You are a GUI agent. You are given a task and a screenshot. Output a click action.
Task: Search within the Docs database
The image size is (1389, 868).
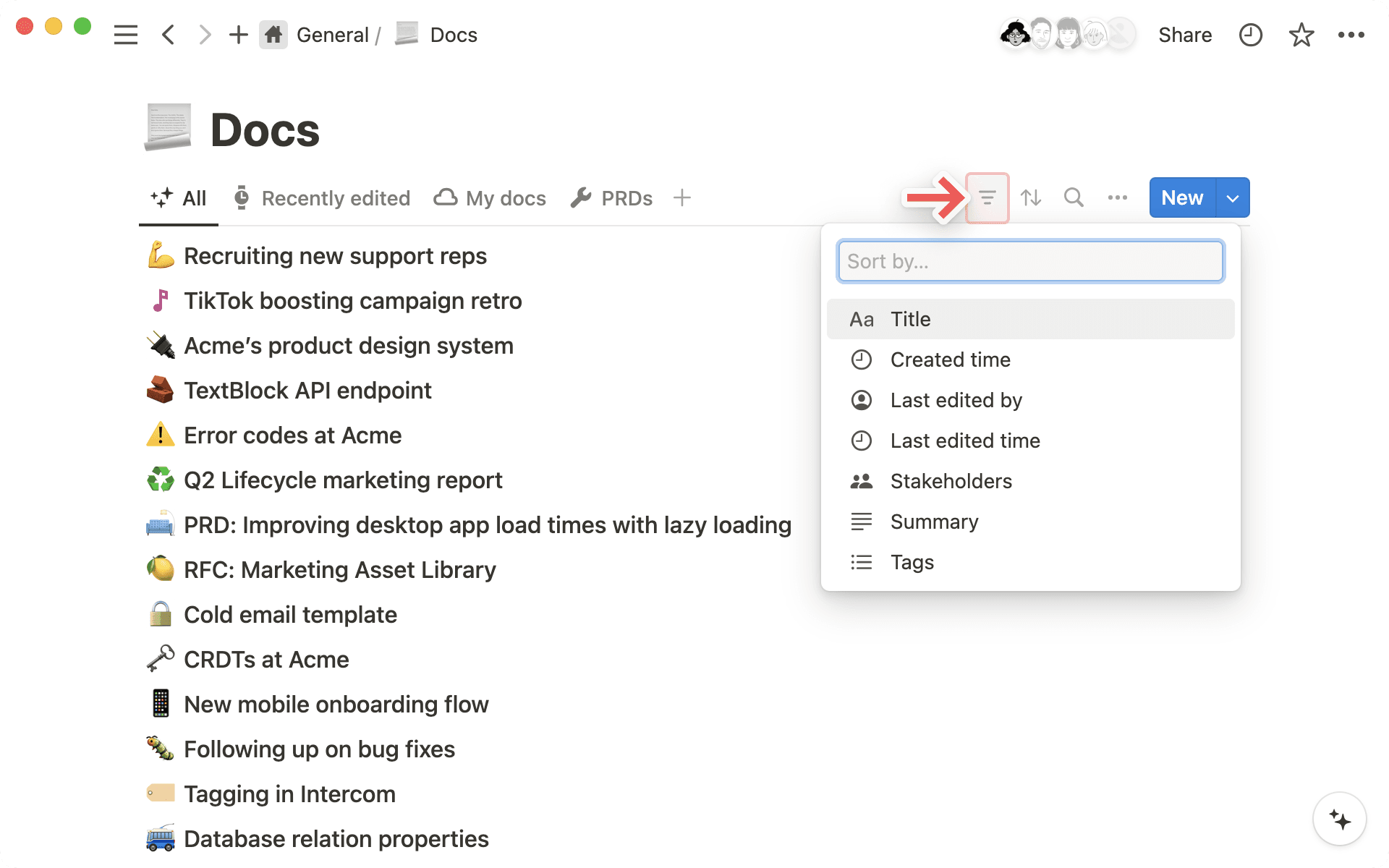click(1073, 197)
